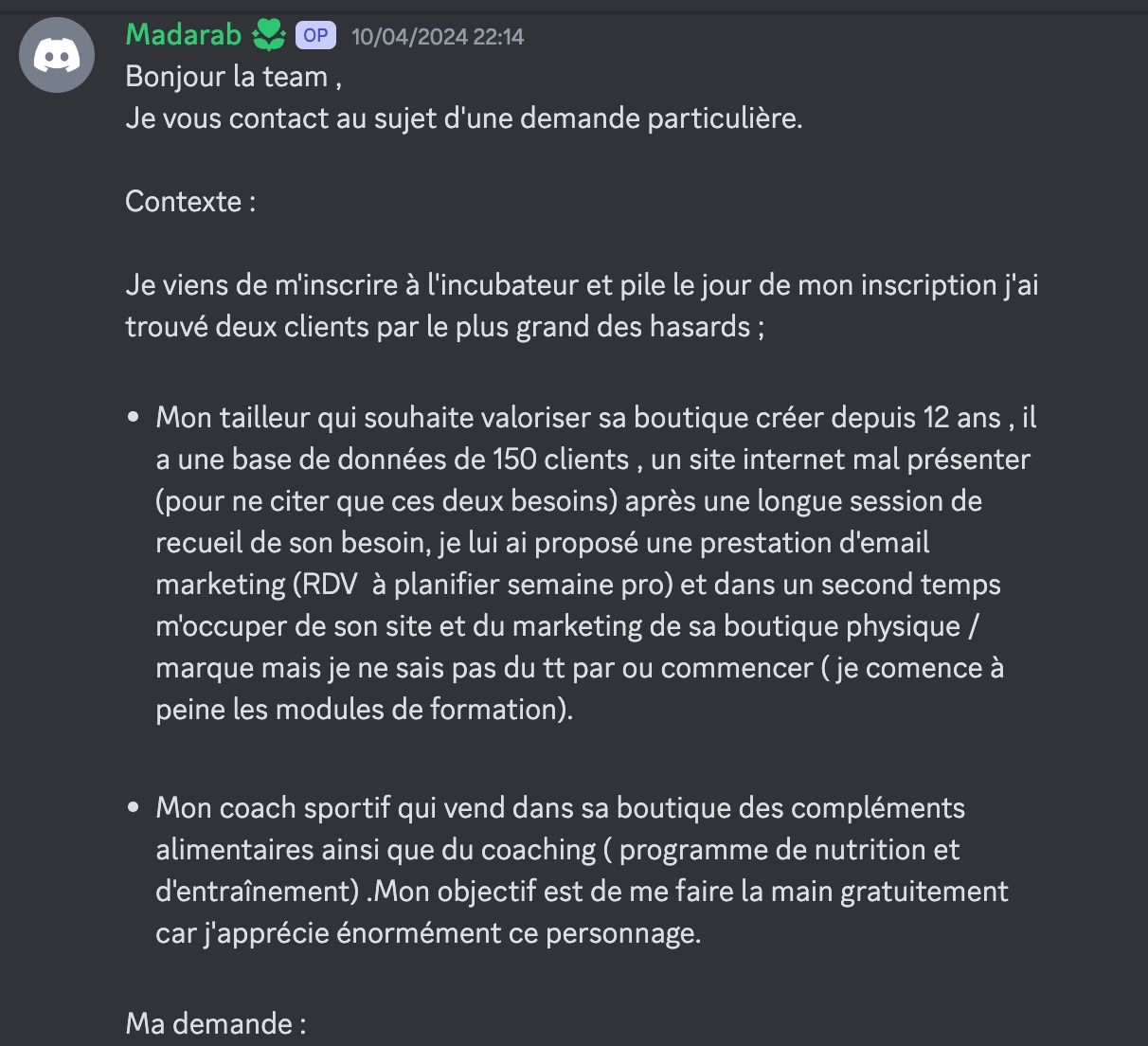Click the green role icon beside Madarab
1148x1046 pixels.
coord(269,36)
